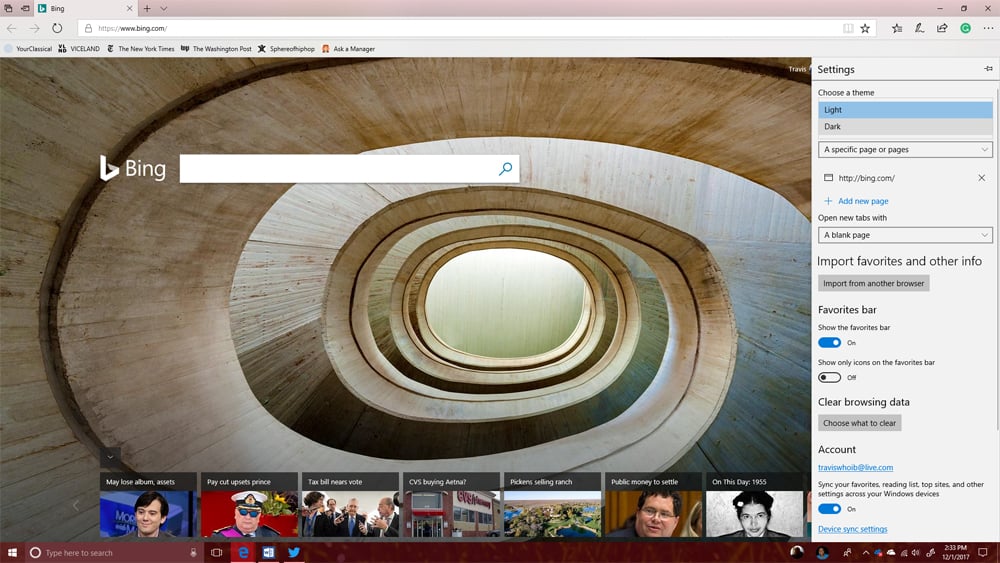
Task: Open Device sync settings link
Action: (852, 529)
